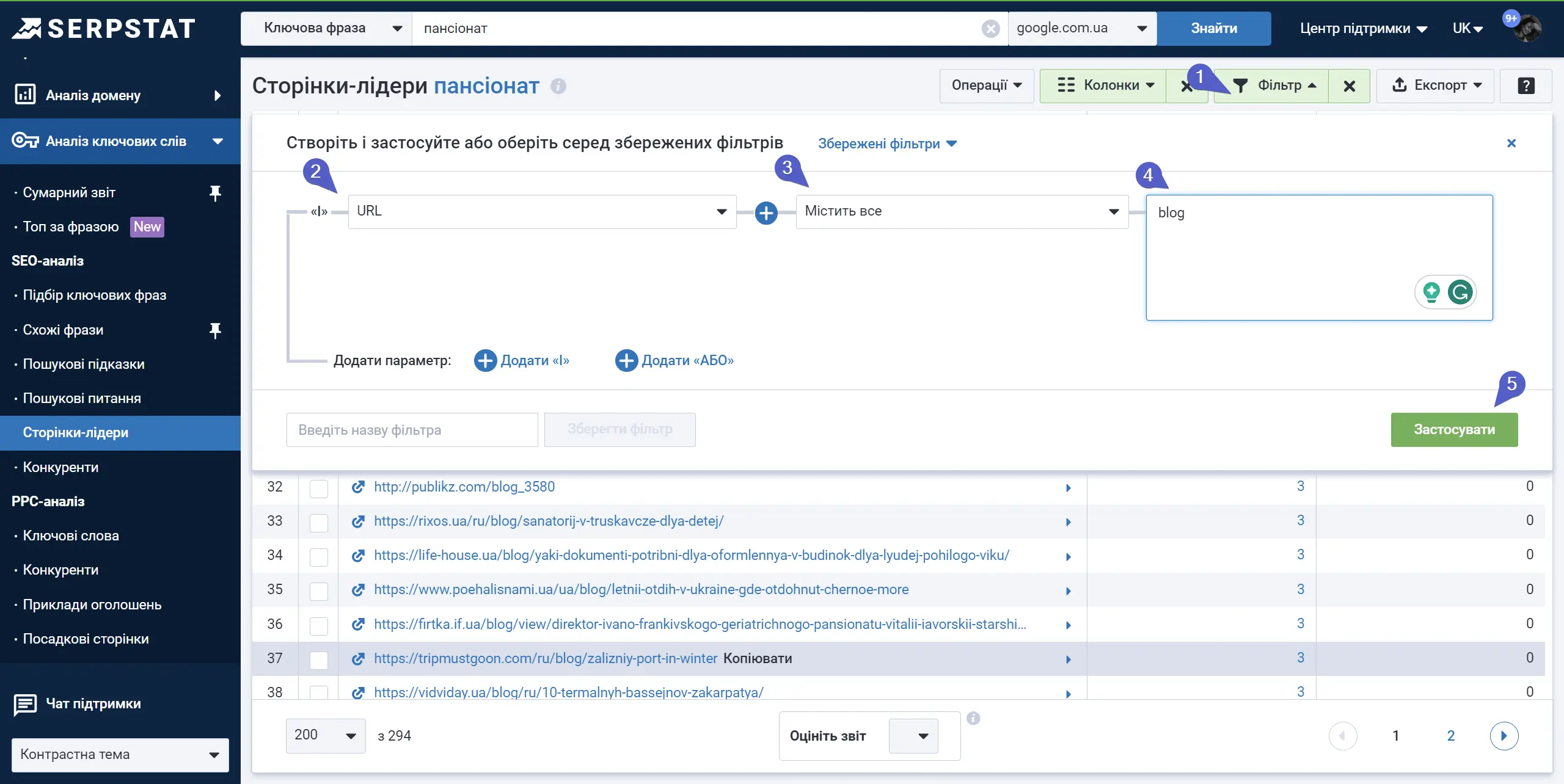This screenshot has width=1564, height=784.
Task: Select checkbox for row 37
Action: (x=319, y=660)
